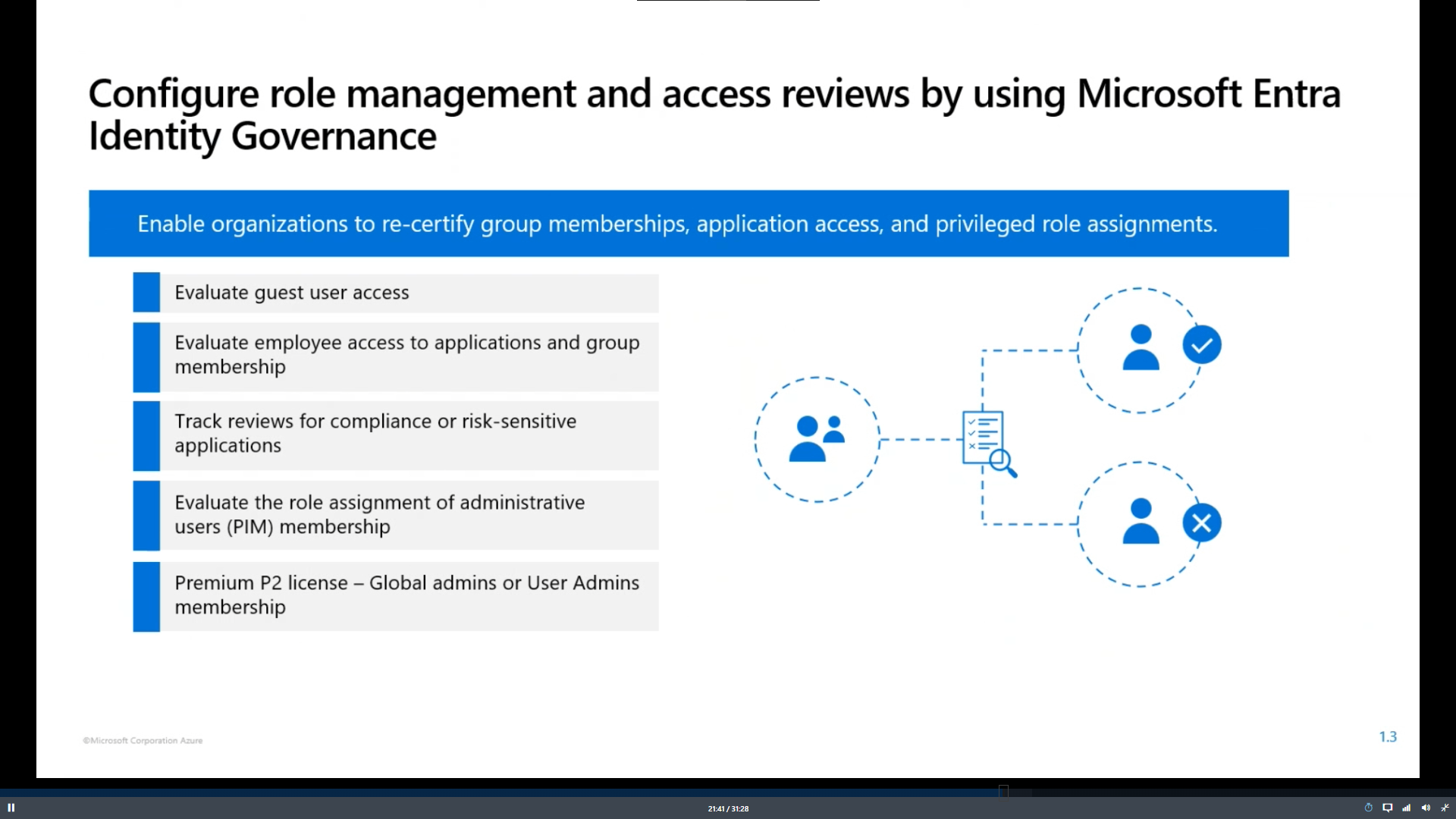
Task: Click the user group icon in diagram
Action: [x=817, y=438]
